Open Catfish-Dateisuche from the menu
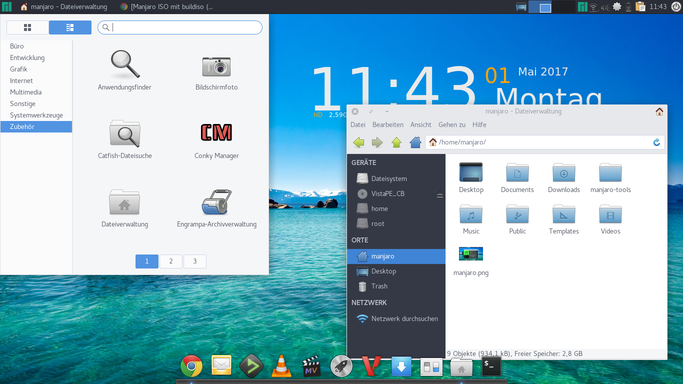The image size is (683, 384). [x=125, y=140]
